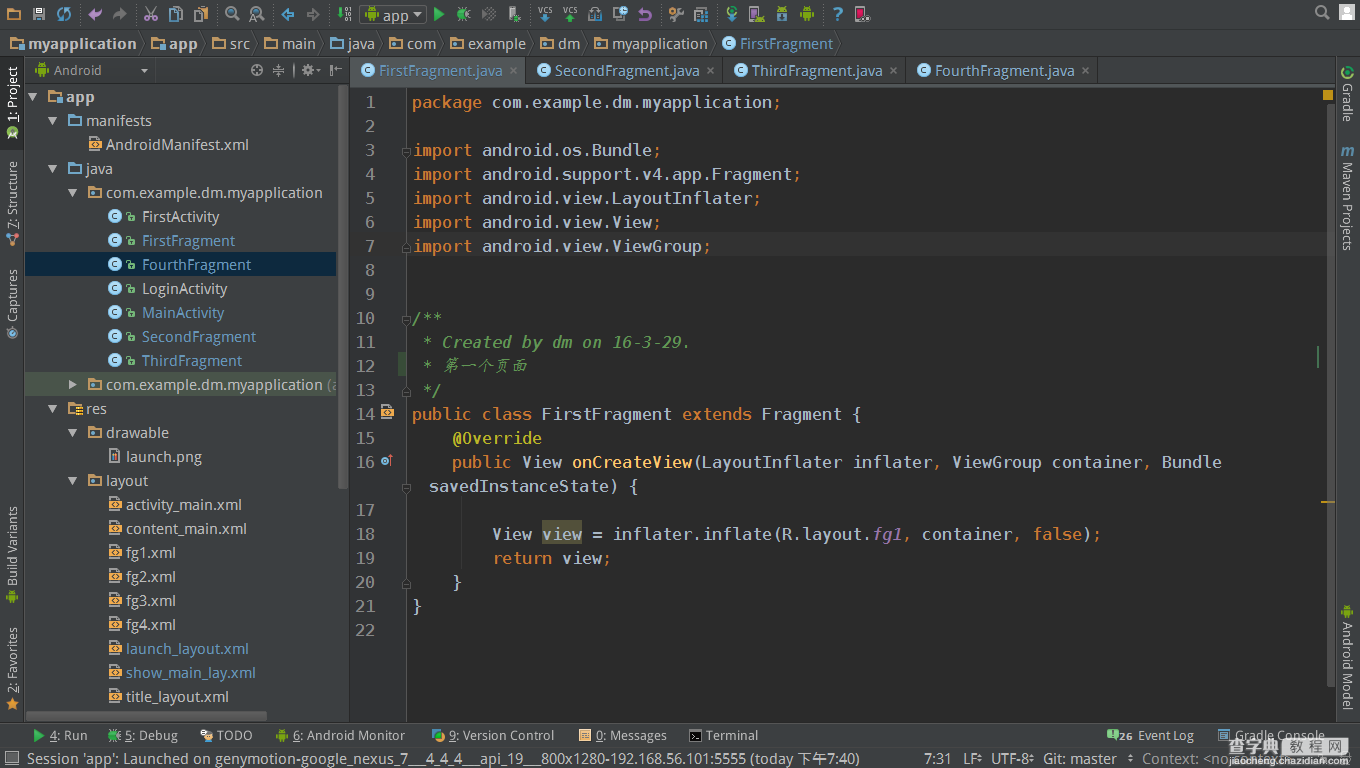This screenshot has height=768, width=1360.
Task: Switch to FourthFragment.java editor tab
Action: (x=1004, y=70)
